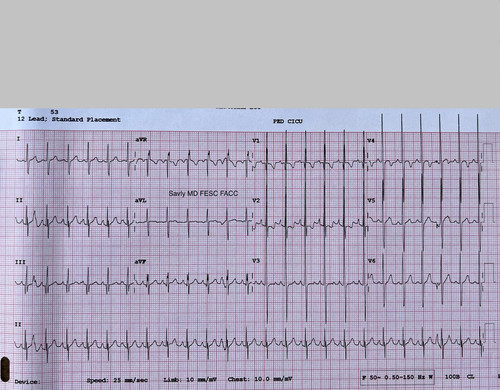Select the lead I label
This screenshot has width=500, height=390.
[18, 139]
